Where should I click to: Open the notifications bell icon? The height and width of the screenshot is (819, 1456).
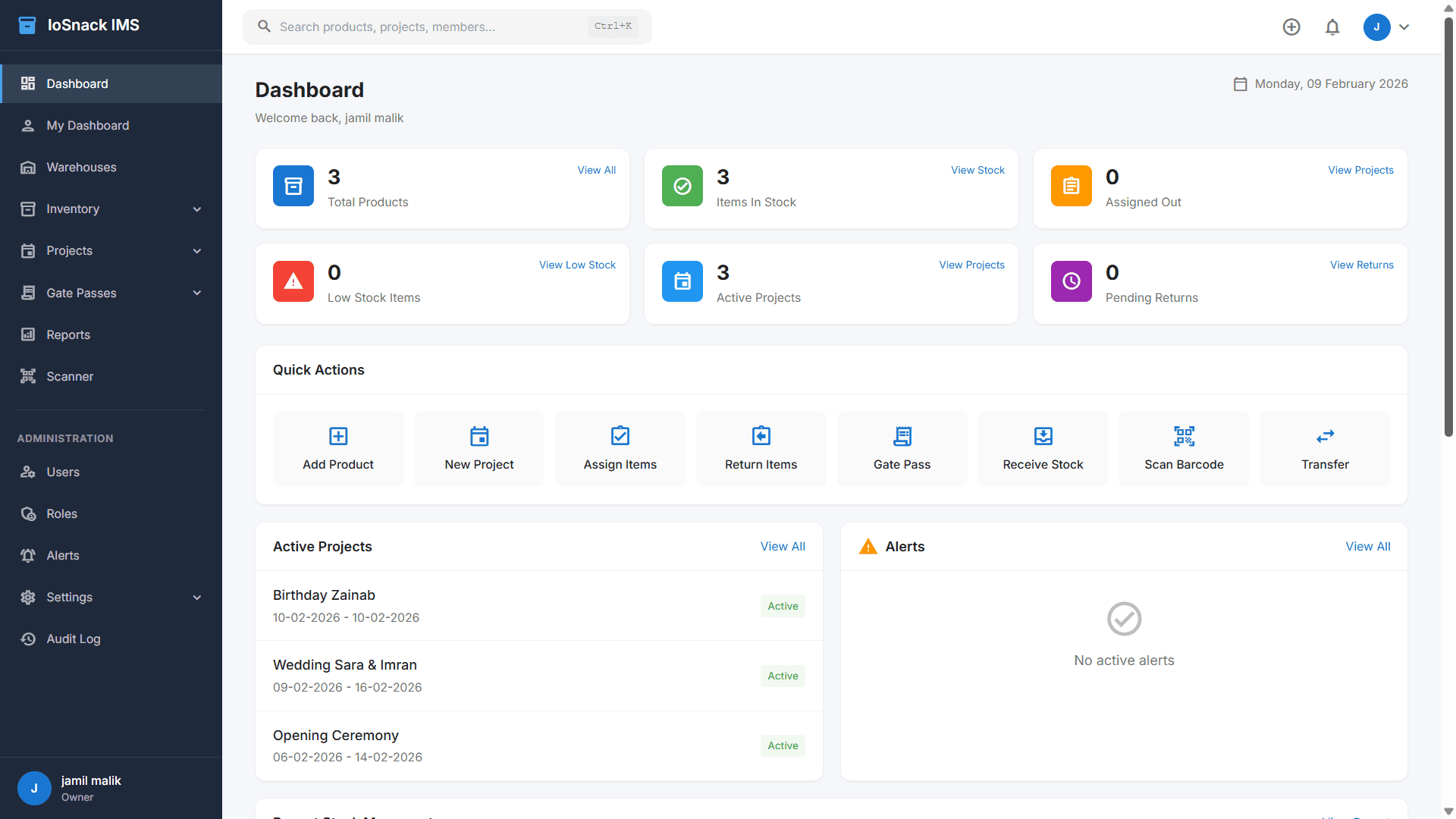click(1332, 27)
